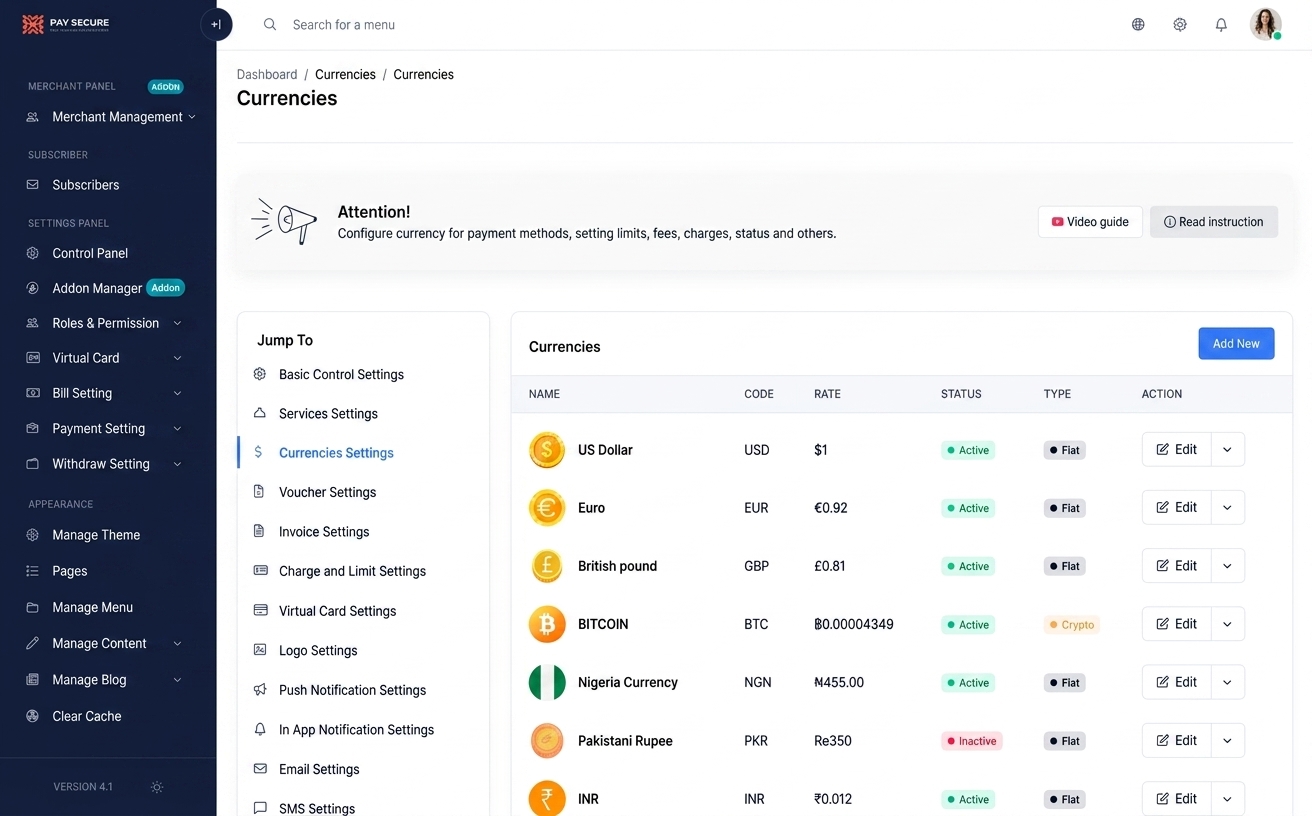Image resolution: width=1312 pixels, height=816 pixels.
Task: Toggle the light/dark theme sun icon
Action: pos(157,787)
